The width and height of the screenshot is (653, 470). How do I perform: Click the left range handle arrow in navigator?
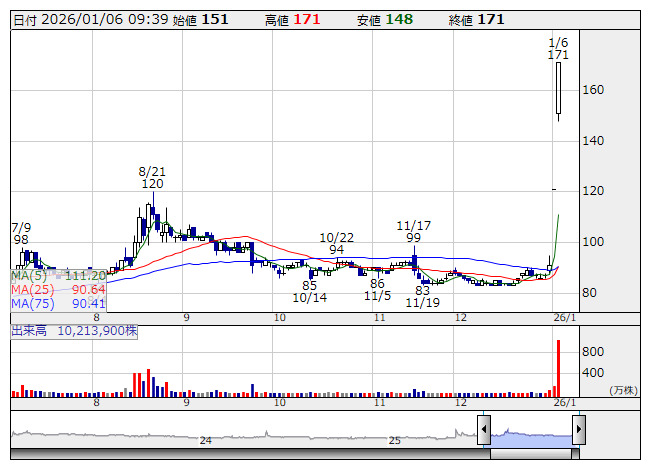click(x=484, y=431)
